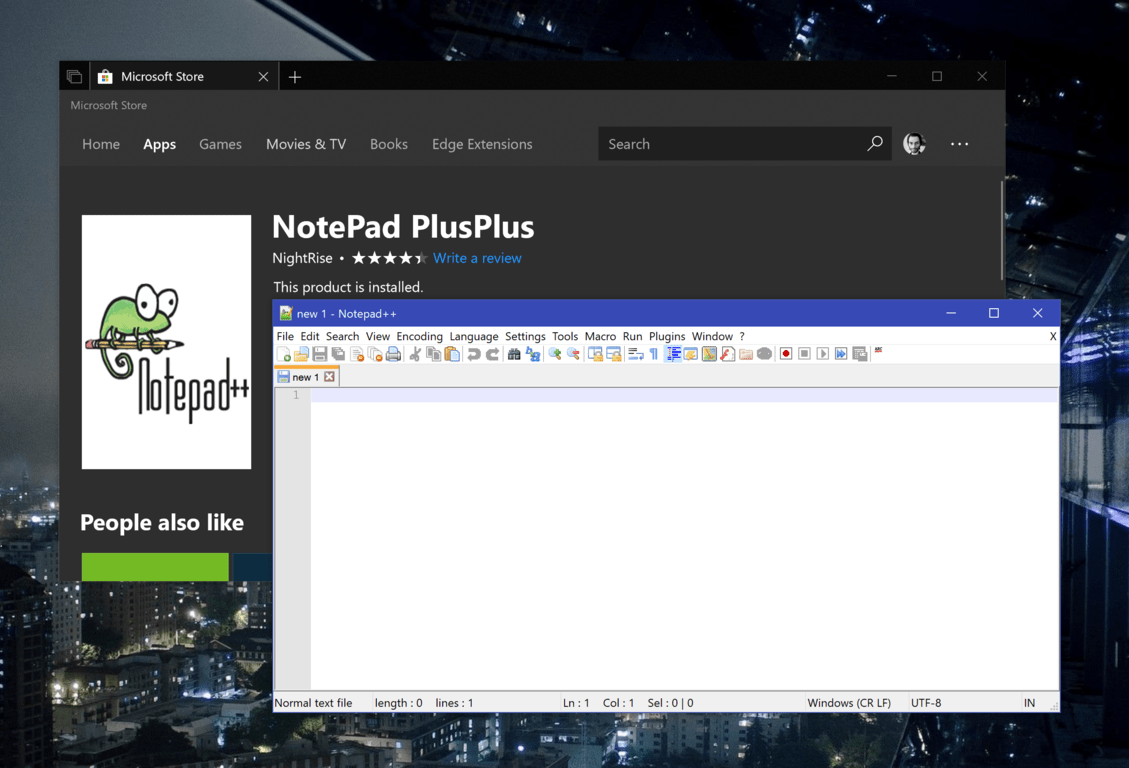Close the new 1 tab via red X

point(329,376)
